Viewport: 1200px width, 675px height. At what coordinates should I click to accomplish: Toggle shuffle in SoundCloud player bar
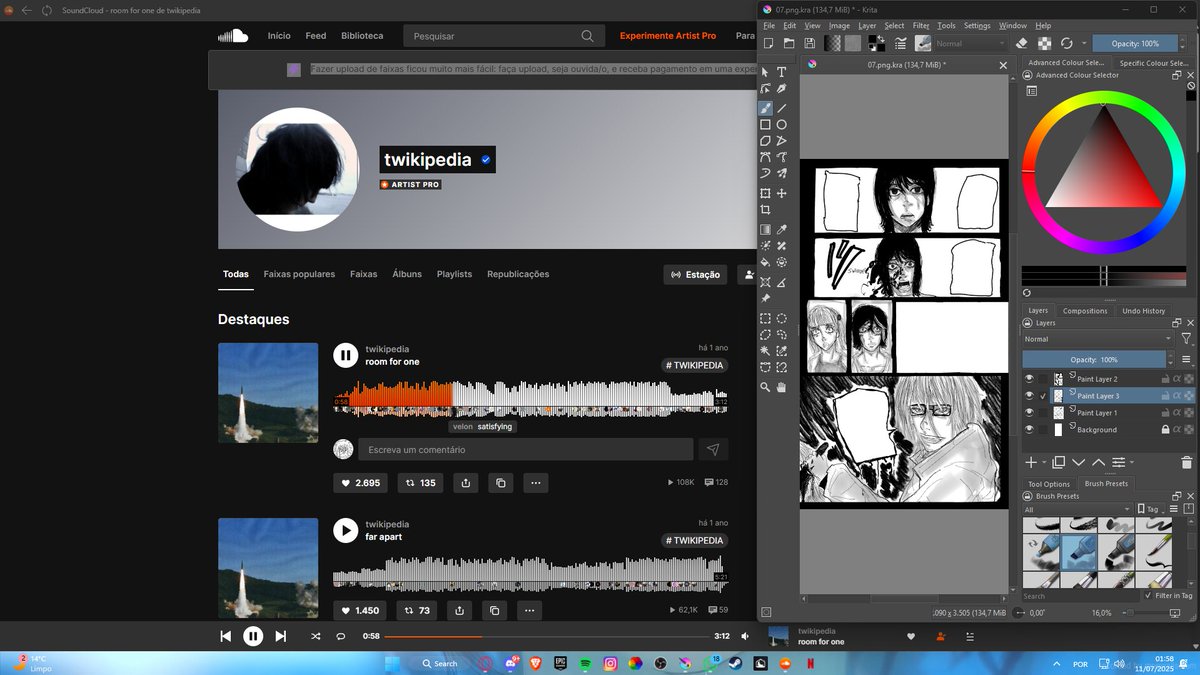tap(316, 636)
